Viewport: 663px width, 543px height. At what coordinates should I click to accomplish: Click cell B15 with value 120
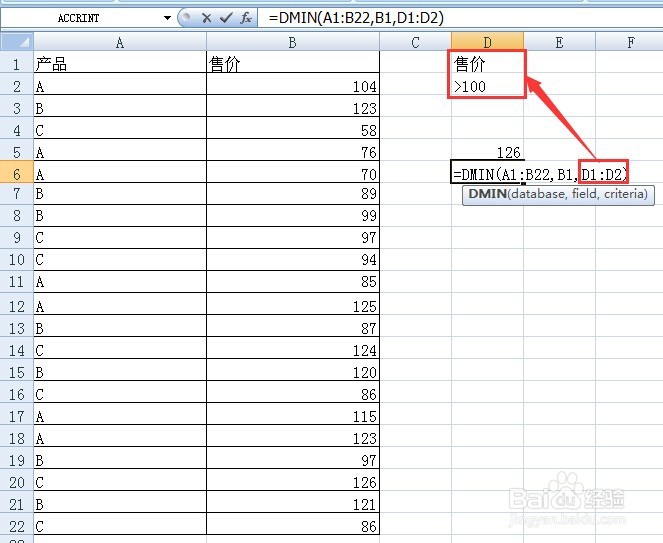coord(293,370)
